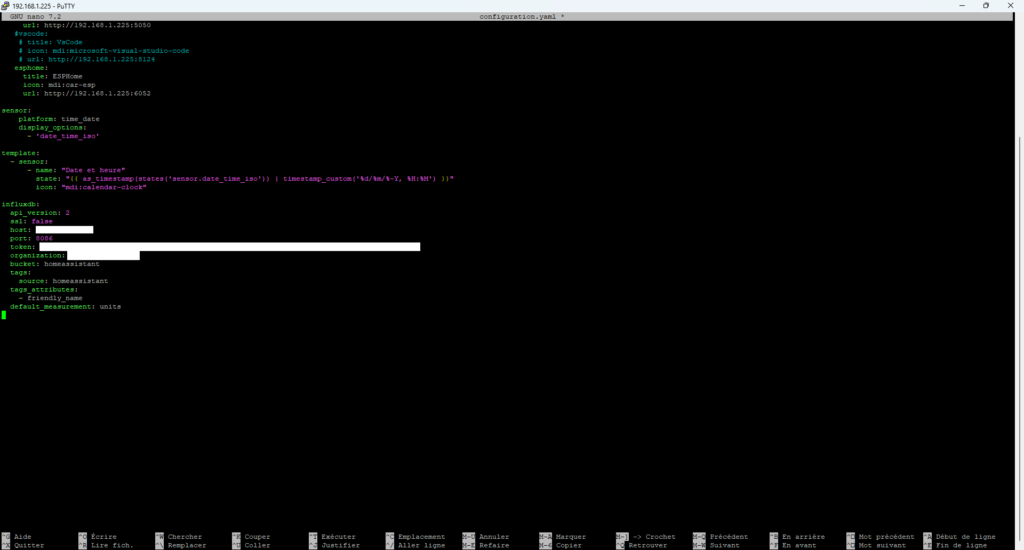Image resolution: width=1024 pixels, height=550 pixels.
Task: Click the redacted organization value
Action: pyautogui.click(x=103, y=255)
